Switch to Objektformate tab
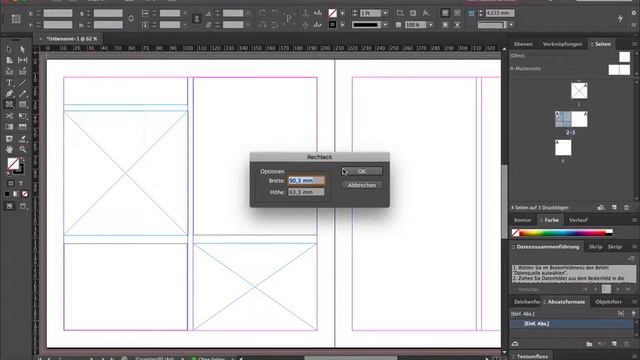Viewport: 640px width, 360px height. [x=608, y=302]
